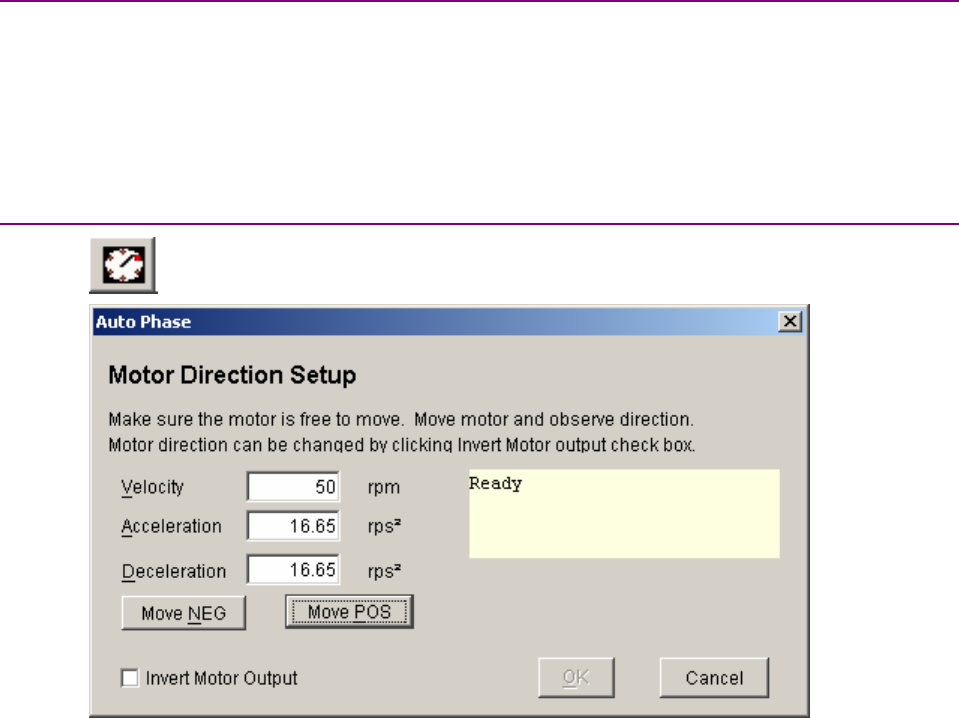
Task: Select the Velocity input field
Action: tap(293, 487)
